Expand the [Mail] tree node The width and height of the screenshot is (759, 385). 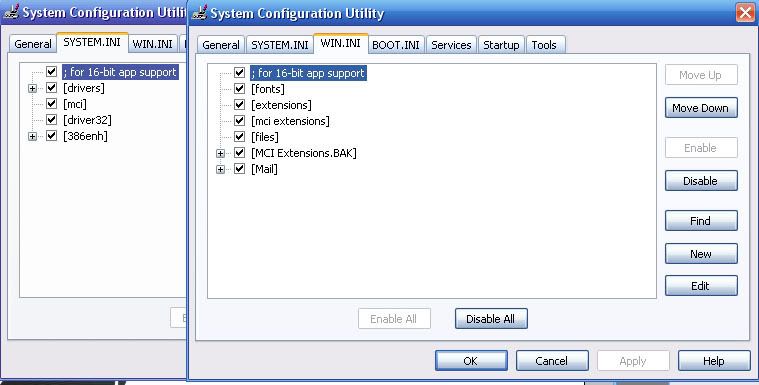click(220, 169)
